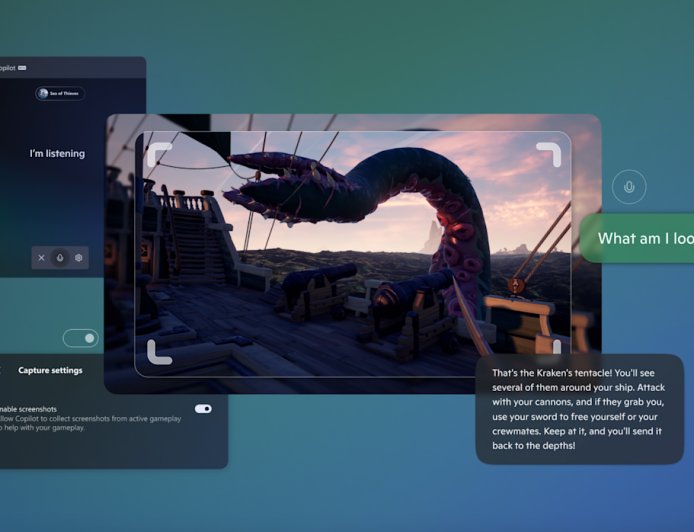Viewport: 694px width, 532px height.
Task: Tap the microphone icon in the widget bar
Action: [x=60, y=258]
